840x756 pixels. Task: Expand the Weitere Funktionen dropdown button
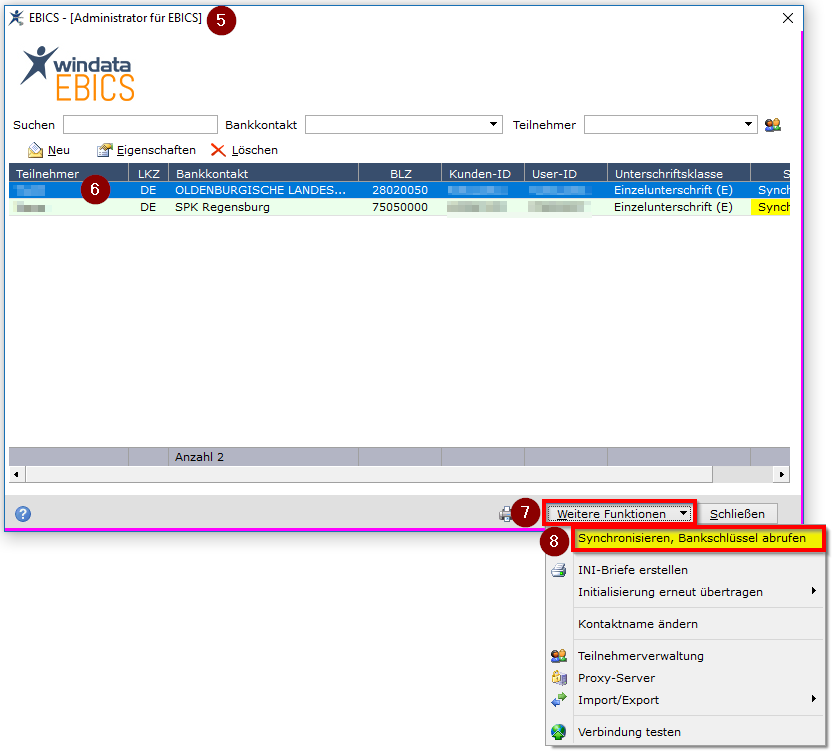tap(619, 514)
